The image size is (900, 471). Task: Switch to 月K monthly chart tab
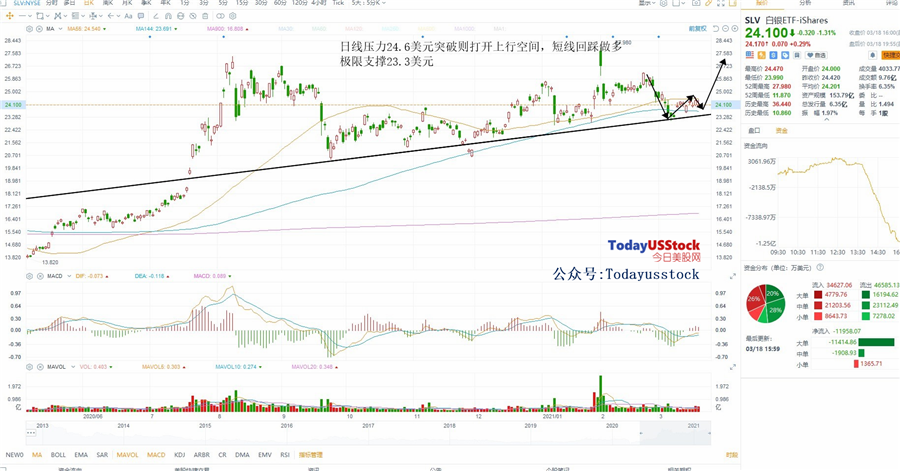(127, 3)
